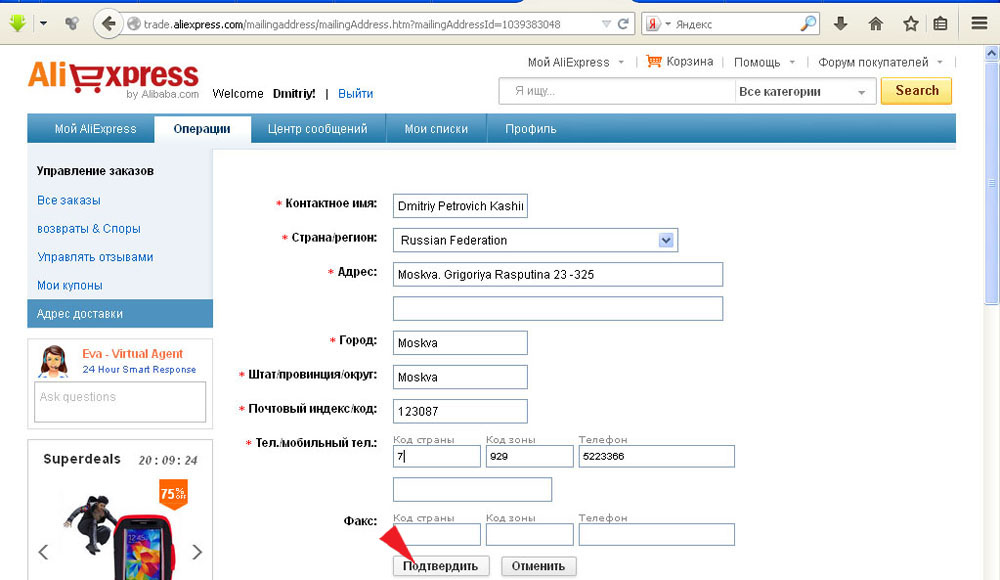Open возвраты & Споры link
The image size is (1000, 580).
(89, 228)
